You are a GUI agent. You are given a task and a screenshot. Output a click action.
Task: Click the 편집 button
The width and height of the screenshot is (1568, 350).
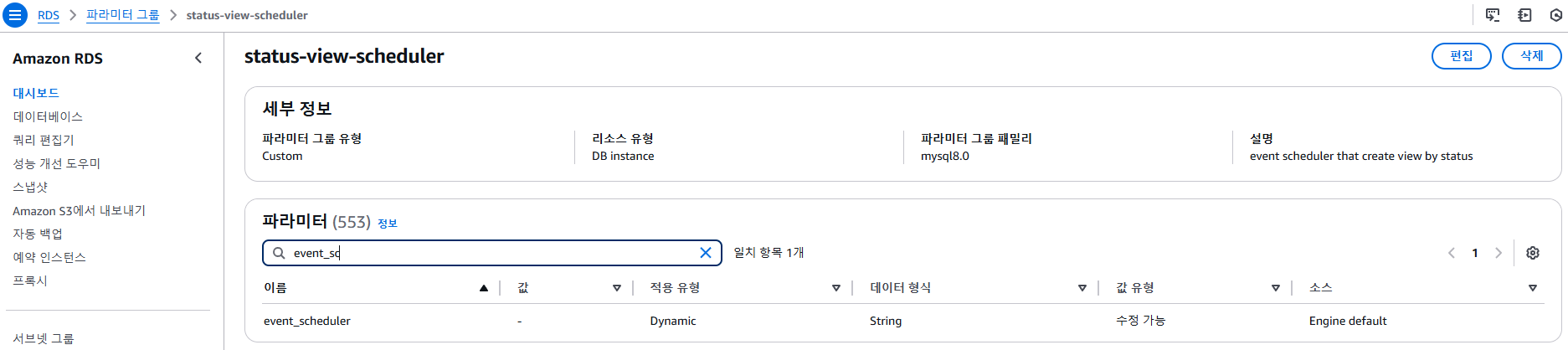point(1461,56)
